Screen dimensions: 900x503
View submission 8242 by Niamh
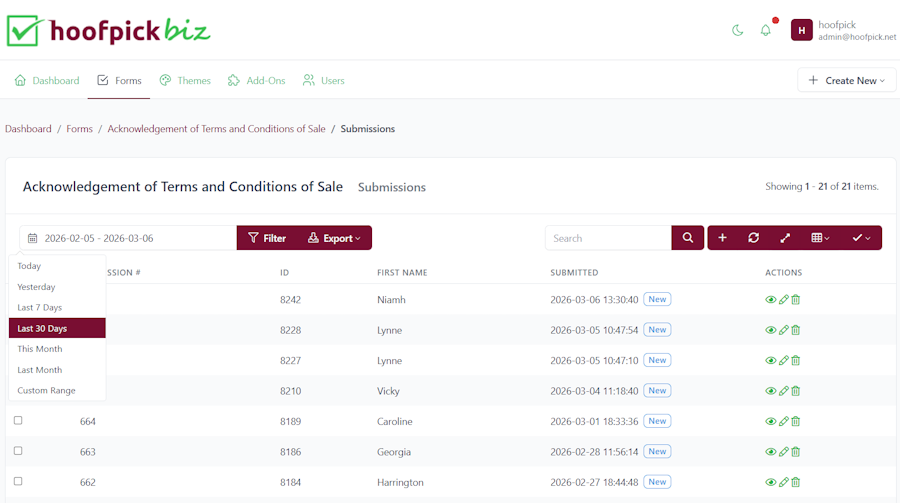coord(770,300)
